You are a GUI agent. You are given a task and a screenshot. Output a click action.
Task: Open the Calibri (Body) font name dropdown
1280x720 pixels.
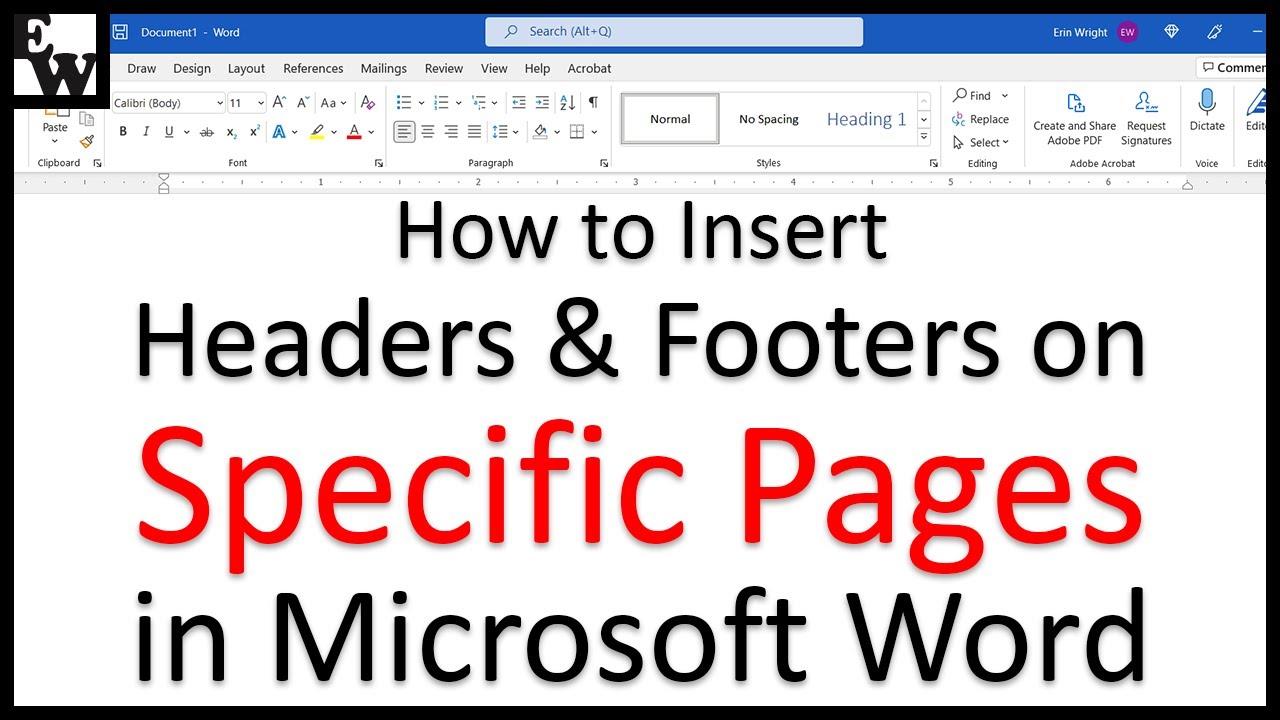tap(219, 103)
